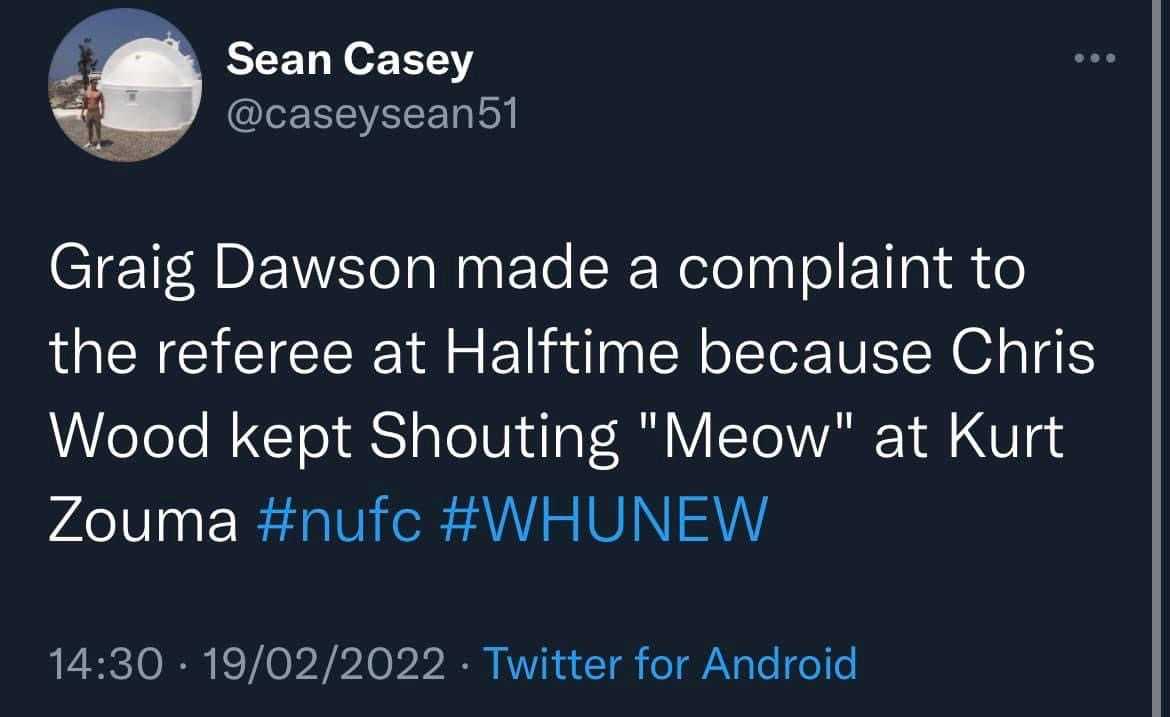Click the person standing in profile photo
This screenshot has height=717, width=1170.
pyautogui.click(x=93, y=113)
